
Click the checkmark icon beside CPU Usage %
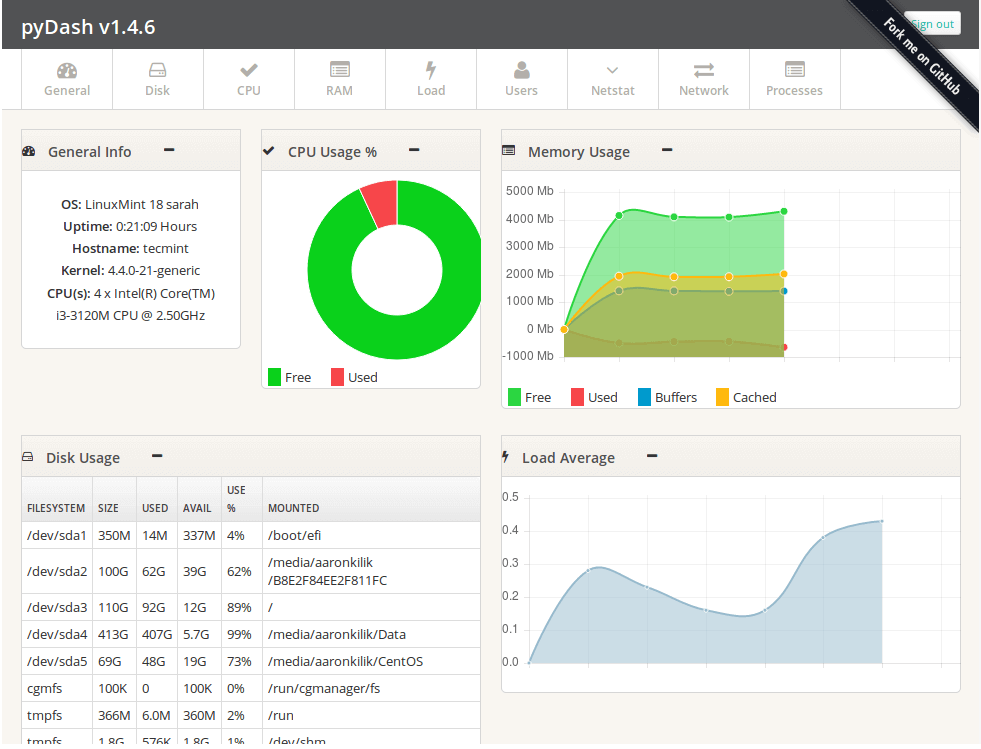pos(268,150)
